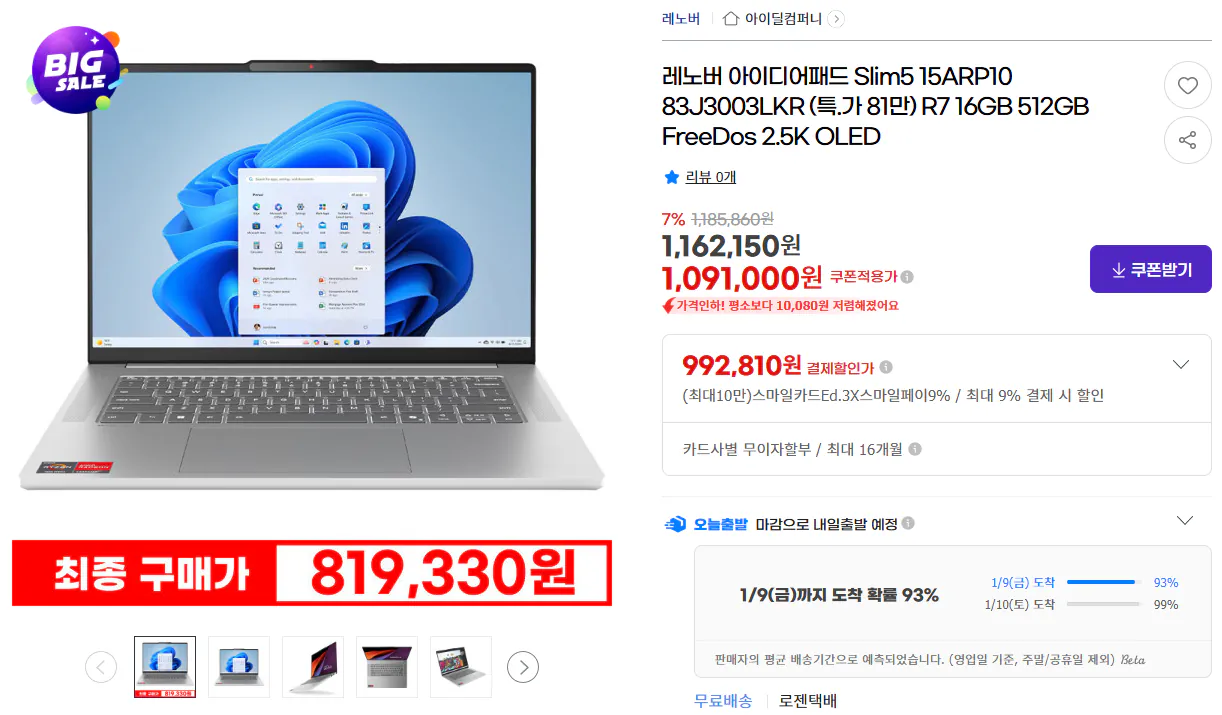This screenshot has height=715, width=1222.
Task: Show previous thumbnails with left arrow
Action: [x=101, y=667]
